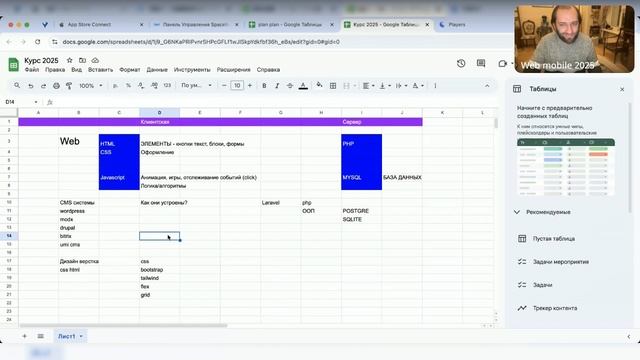This screenshot has width=640, height=360.
Task: Select the blue Javascript cell
Action: [x=119, y=178]
